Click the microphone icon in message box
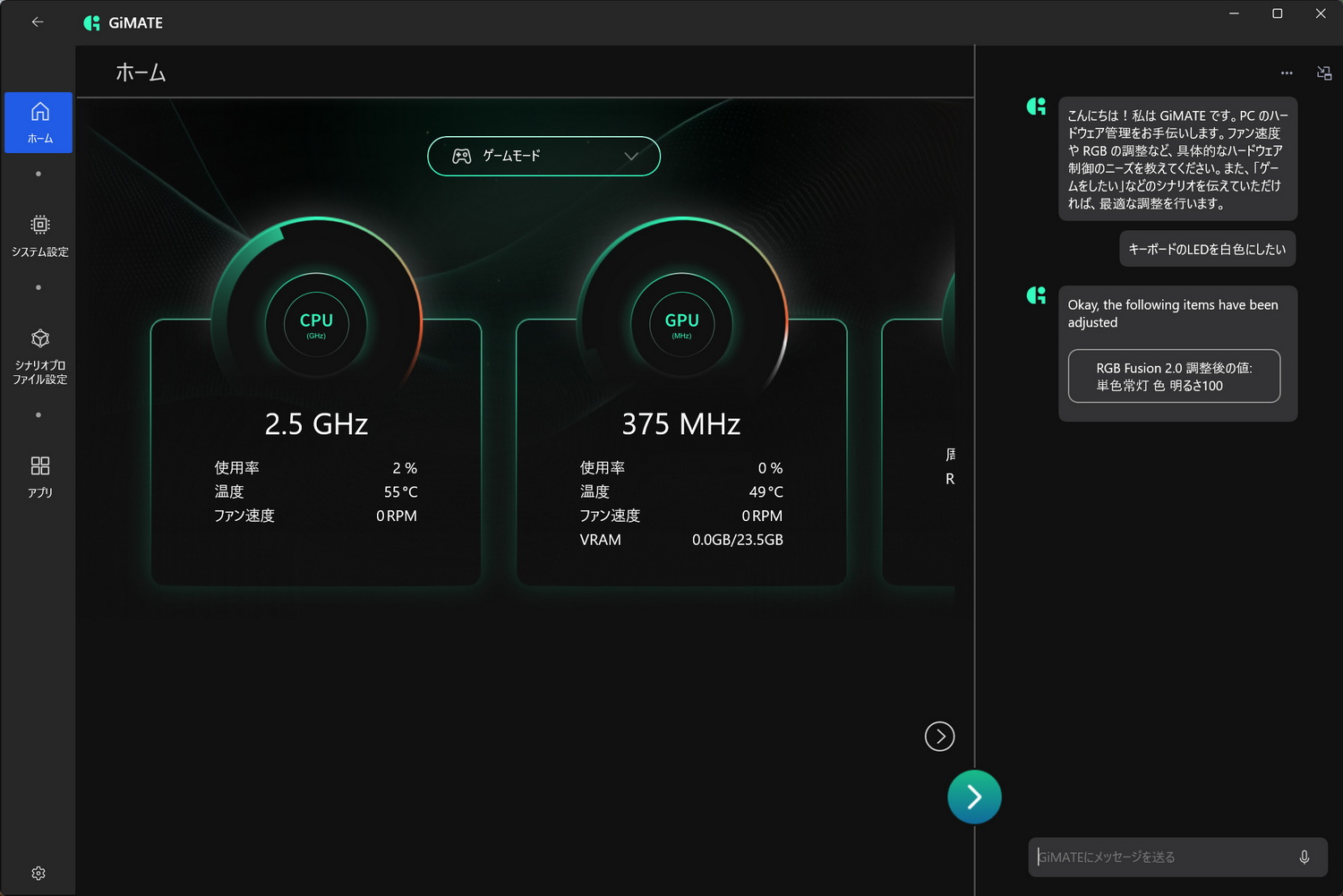Viewport: 1343px width, 896px height. pos(1304,857)
